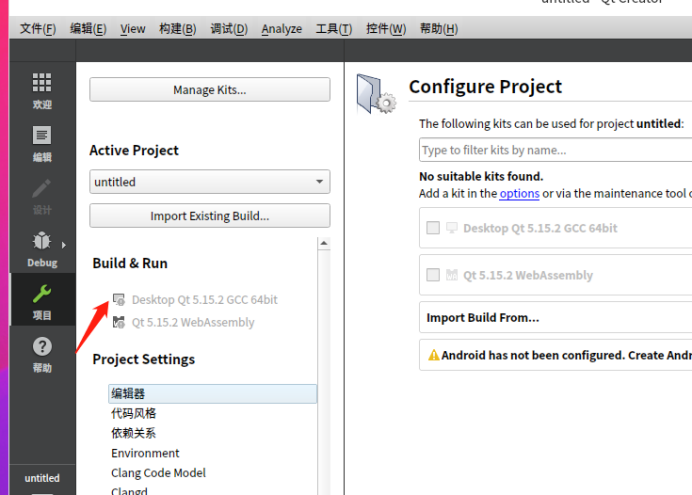The height and width of the screenshot is (495, 692).
Task: Open the 编辑(E) menu
Action: click(x=88, y=29)
